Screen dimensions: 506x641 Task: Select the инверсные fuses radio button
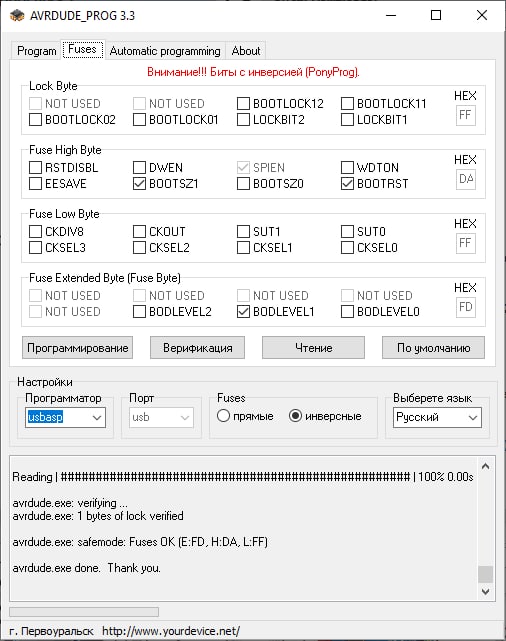pyautogui.click(x=295, y=416)
